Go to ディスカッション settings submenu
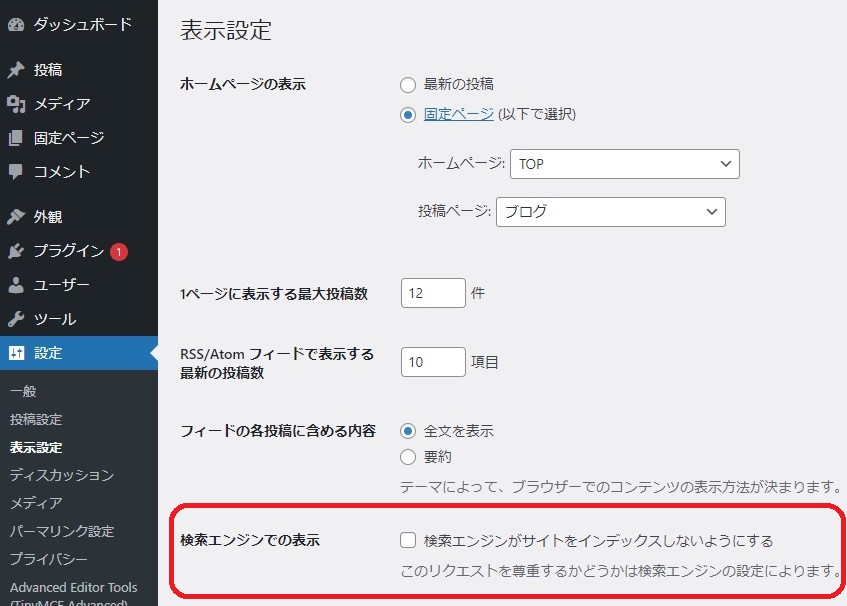Screen dimensions: 847x606 (x=62, y=475)
